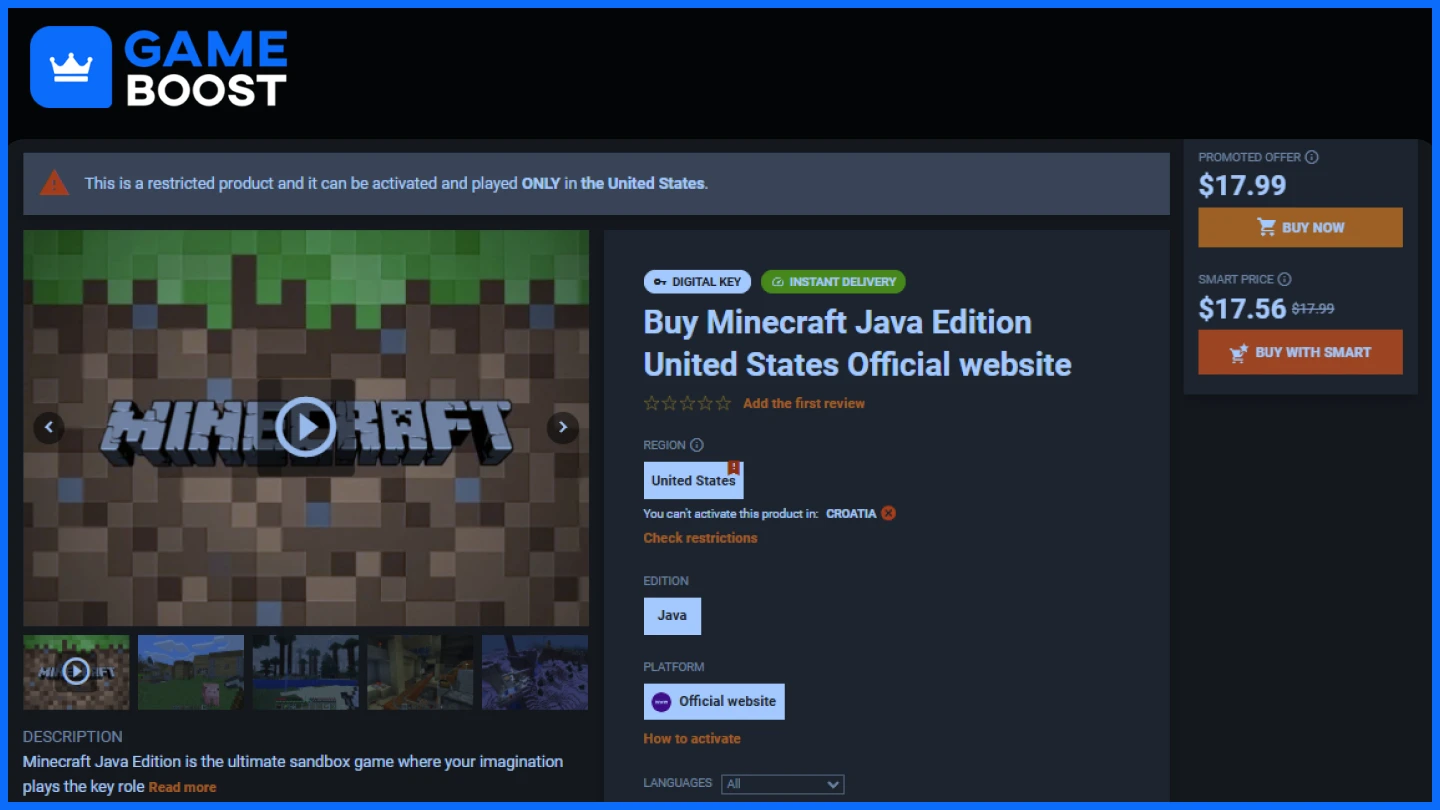Select the fourth gallery thumbnail
The height and width of the screenshot is (810, 1440).
(420, 672)
